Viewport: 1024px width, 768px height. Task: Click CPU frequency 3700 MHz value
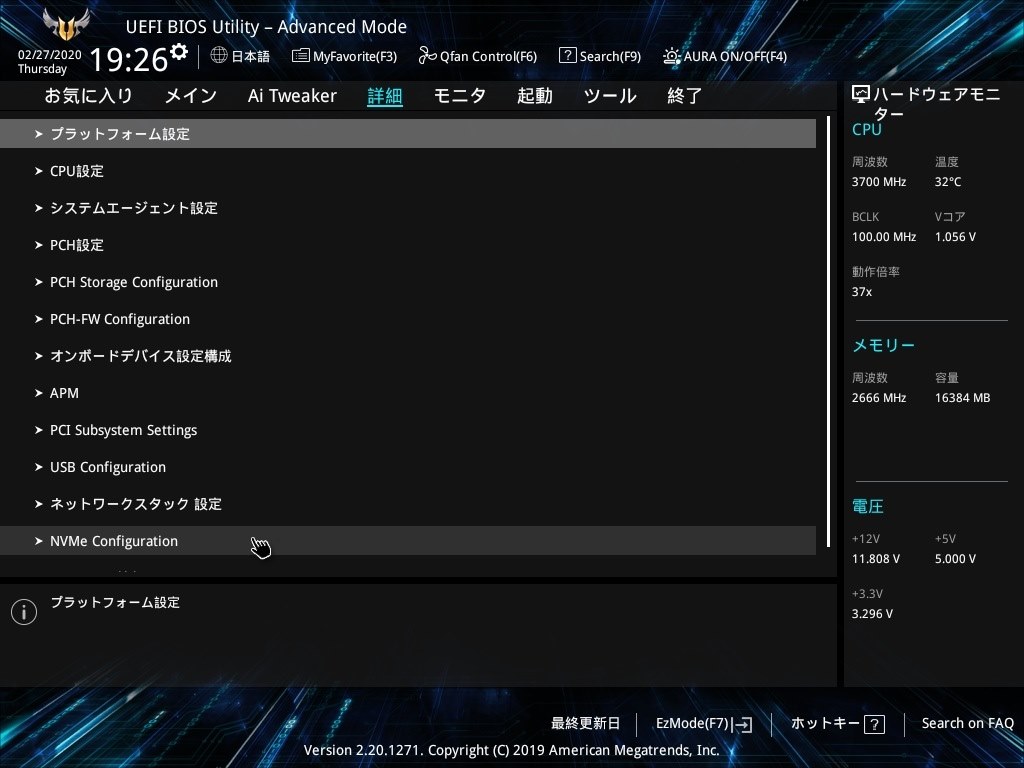coord(878,182)
